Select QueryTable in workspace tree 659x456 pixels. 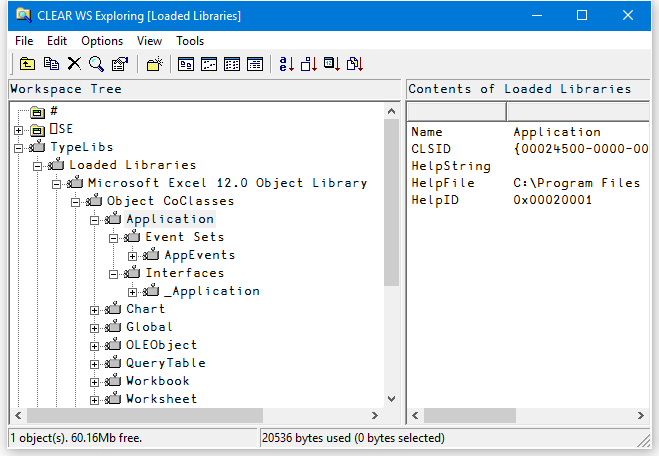pyautogui.click(x=165, y=363)
